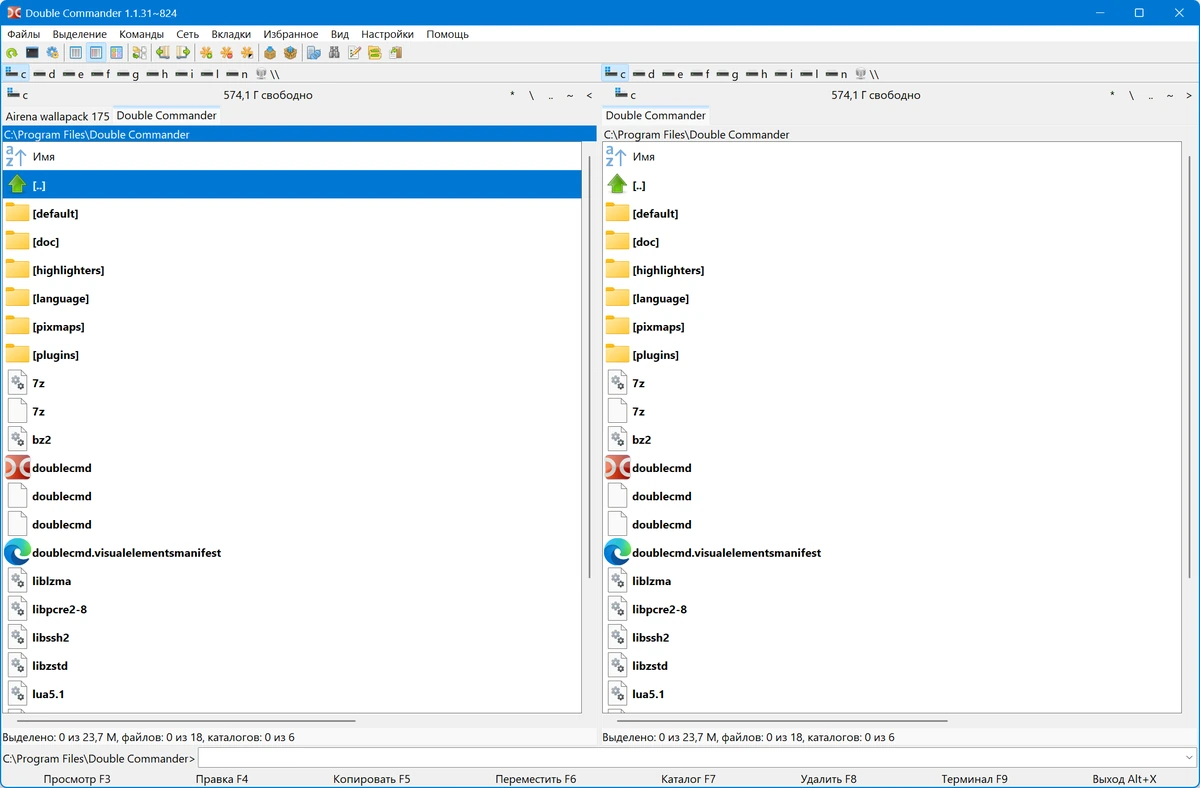Click Копировать F5 button

(x=371, y=779)
